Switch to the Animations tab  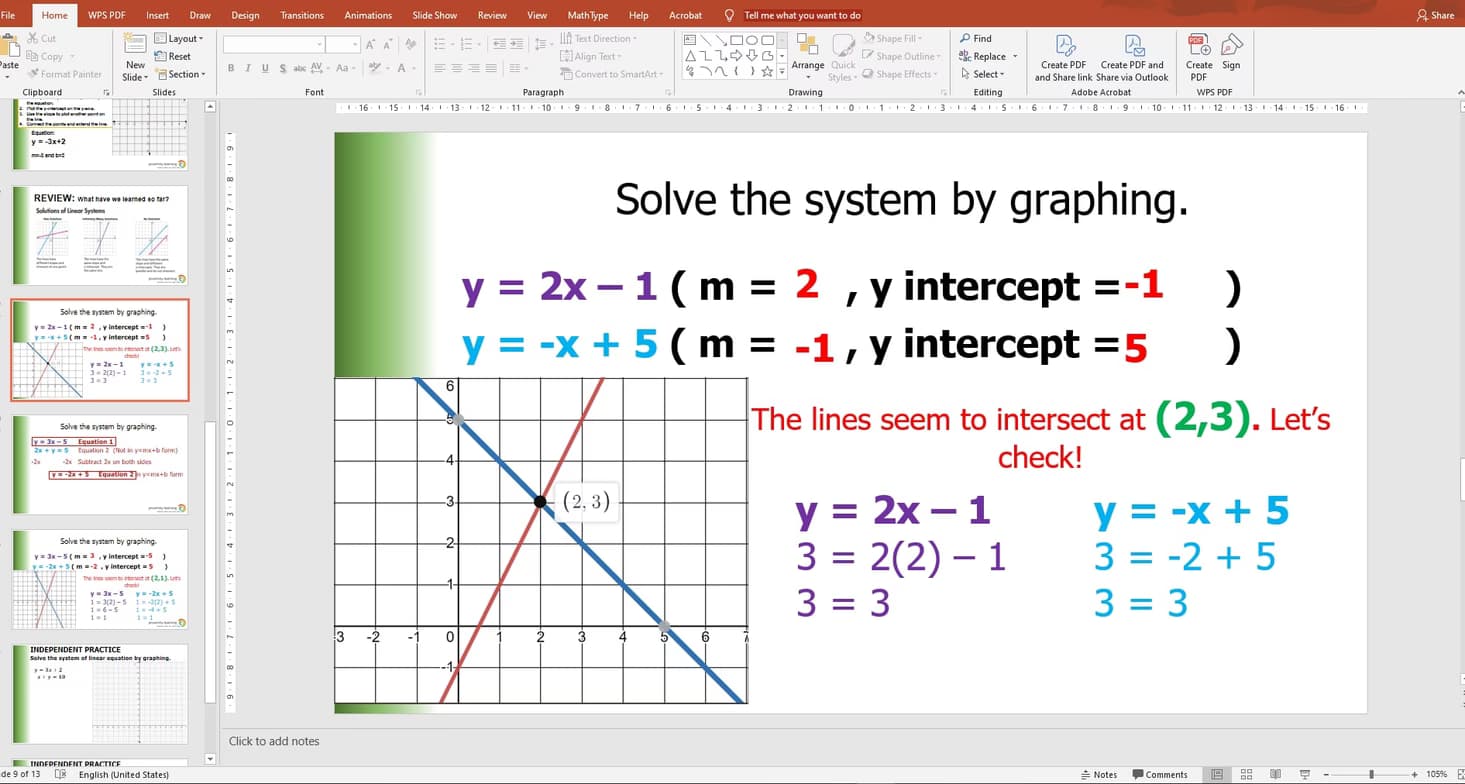(368, 15)
